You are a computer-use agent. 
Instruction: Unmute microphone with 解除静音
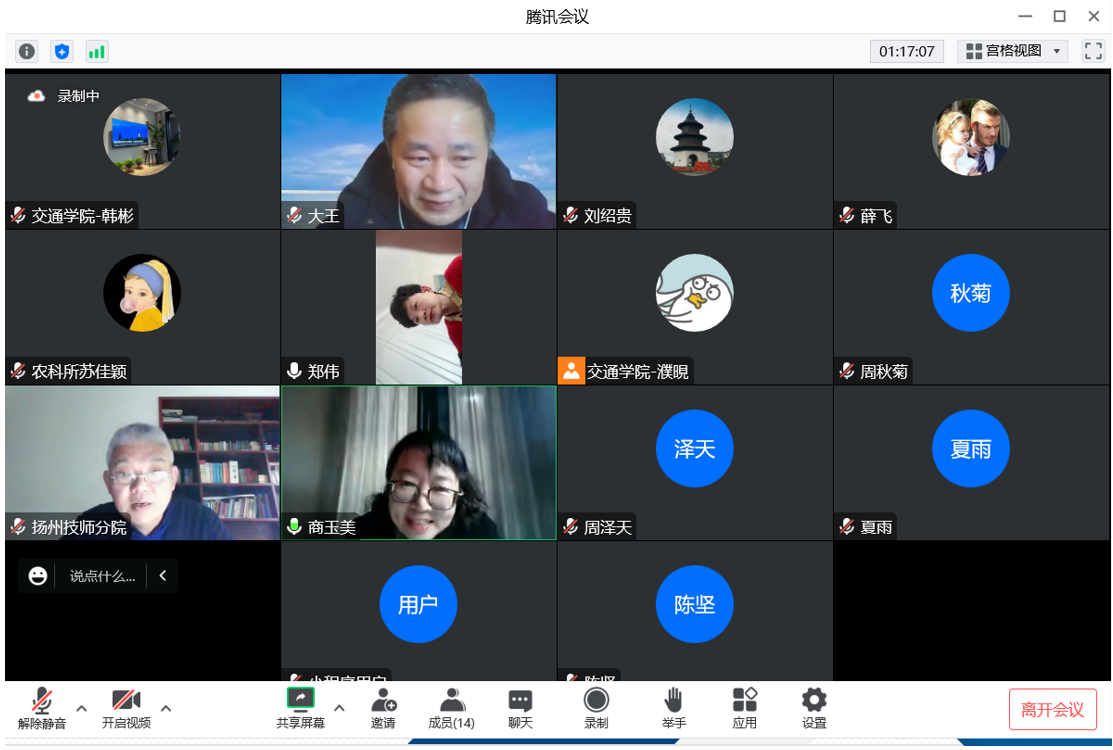point(42,708)
